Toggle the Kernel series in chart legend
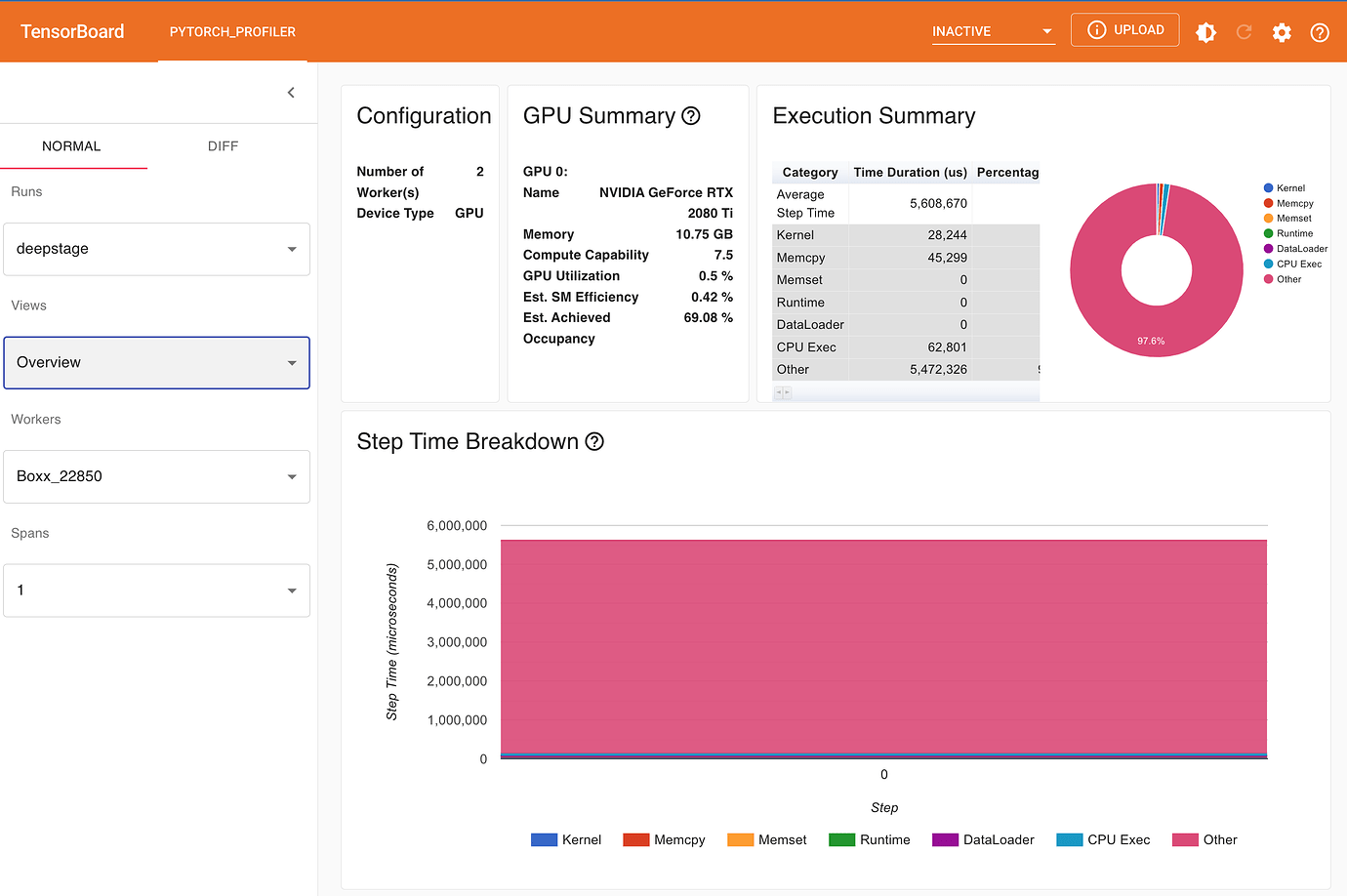1347x896 pixels. tap(566, 839)
